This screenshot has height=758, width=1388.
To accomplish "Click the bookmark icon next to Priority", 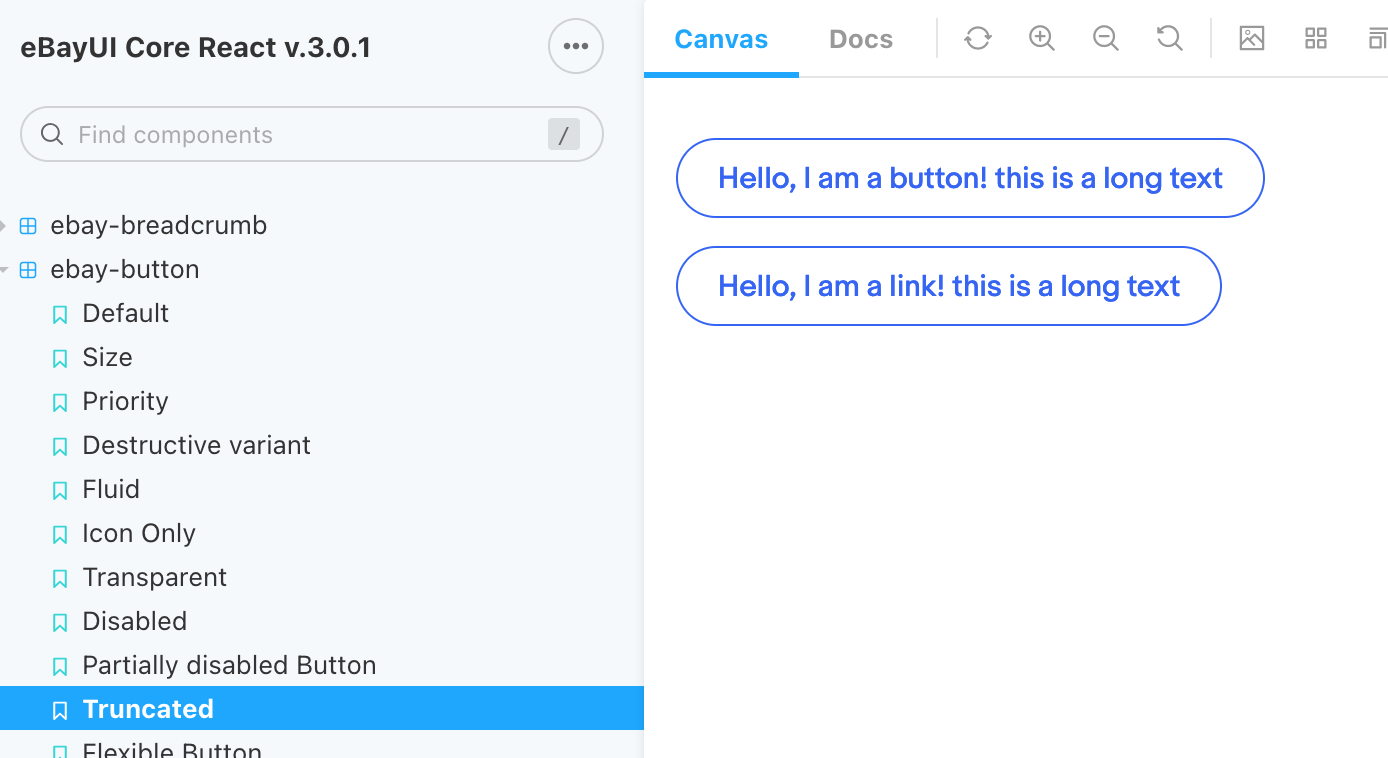I will (60, 402).
